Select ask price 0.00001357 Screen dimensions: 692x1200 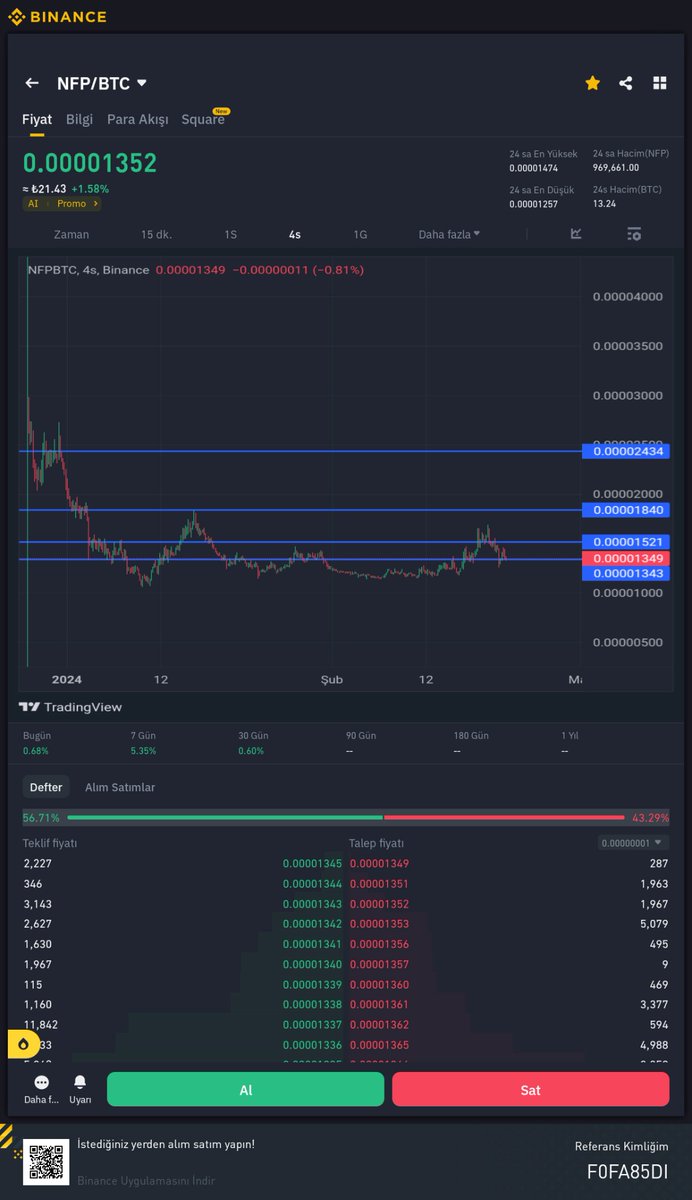379,964
